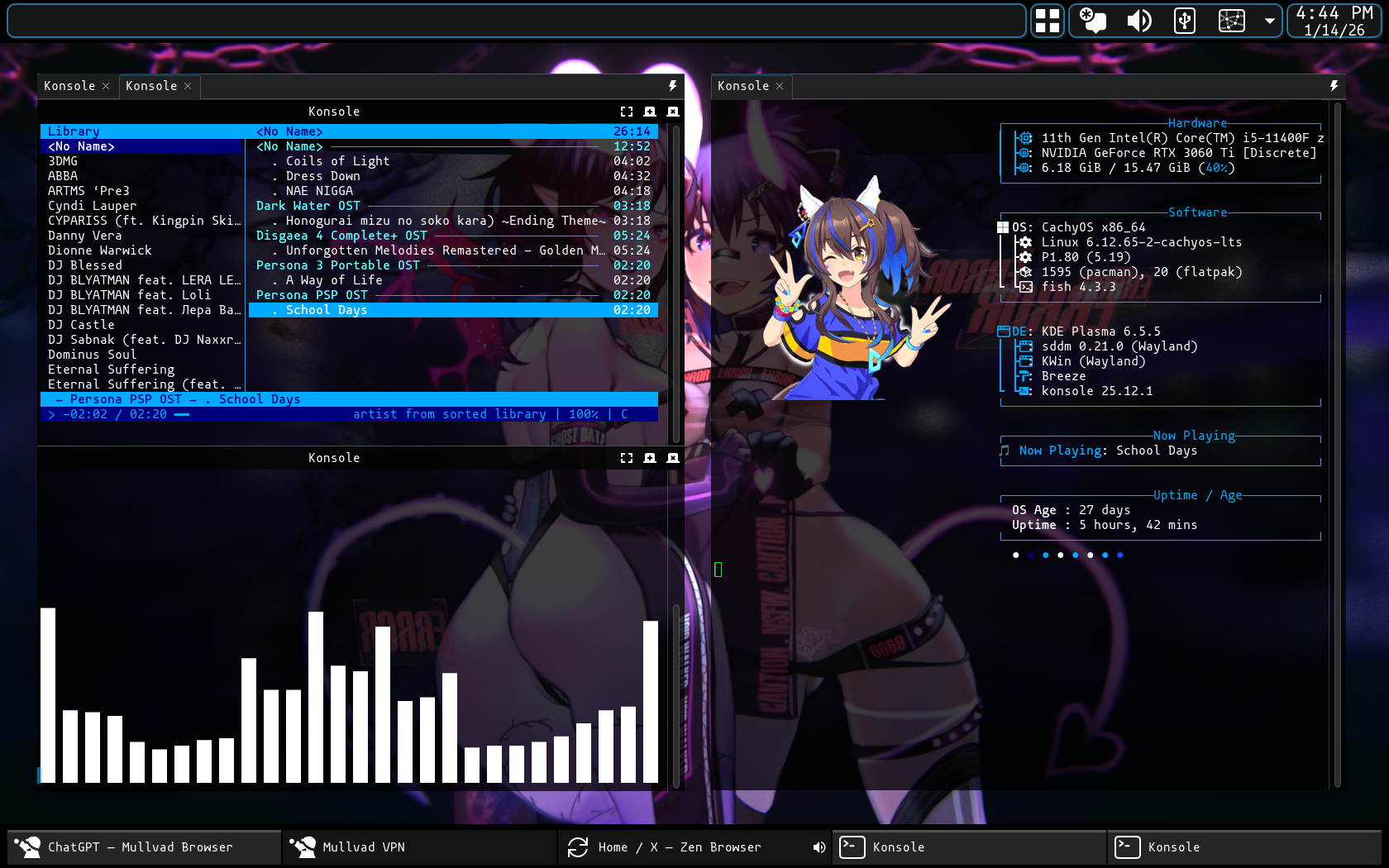Open the grid overview launcher in top panel
1389x868 pixels.
click(1048, 21)
